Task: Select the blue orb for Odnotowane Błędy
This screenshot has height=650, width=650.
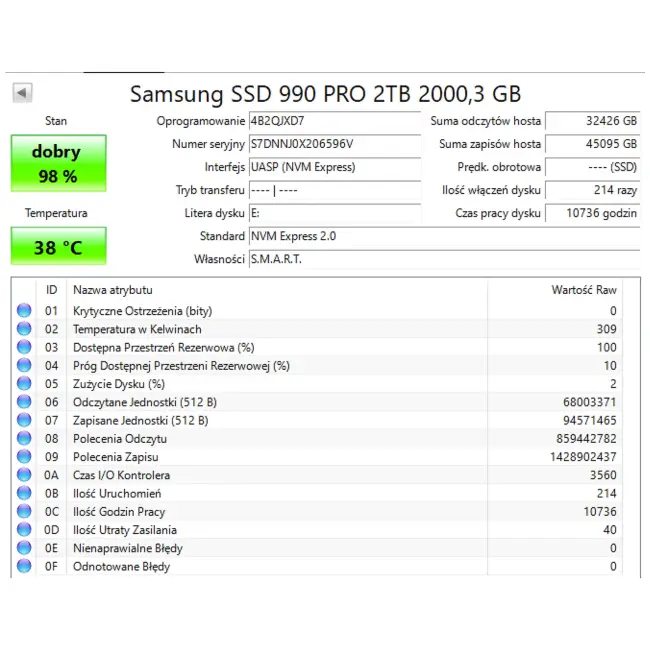Action: 24,565
